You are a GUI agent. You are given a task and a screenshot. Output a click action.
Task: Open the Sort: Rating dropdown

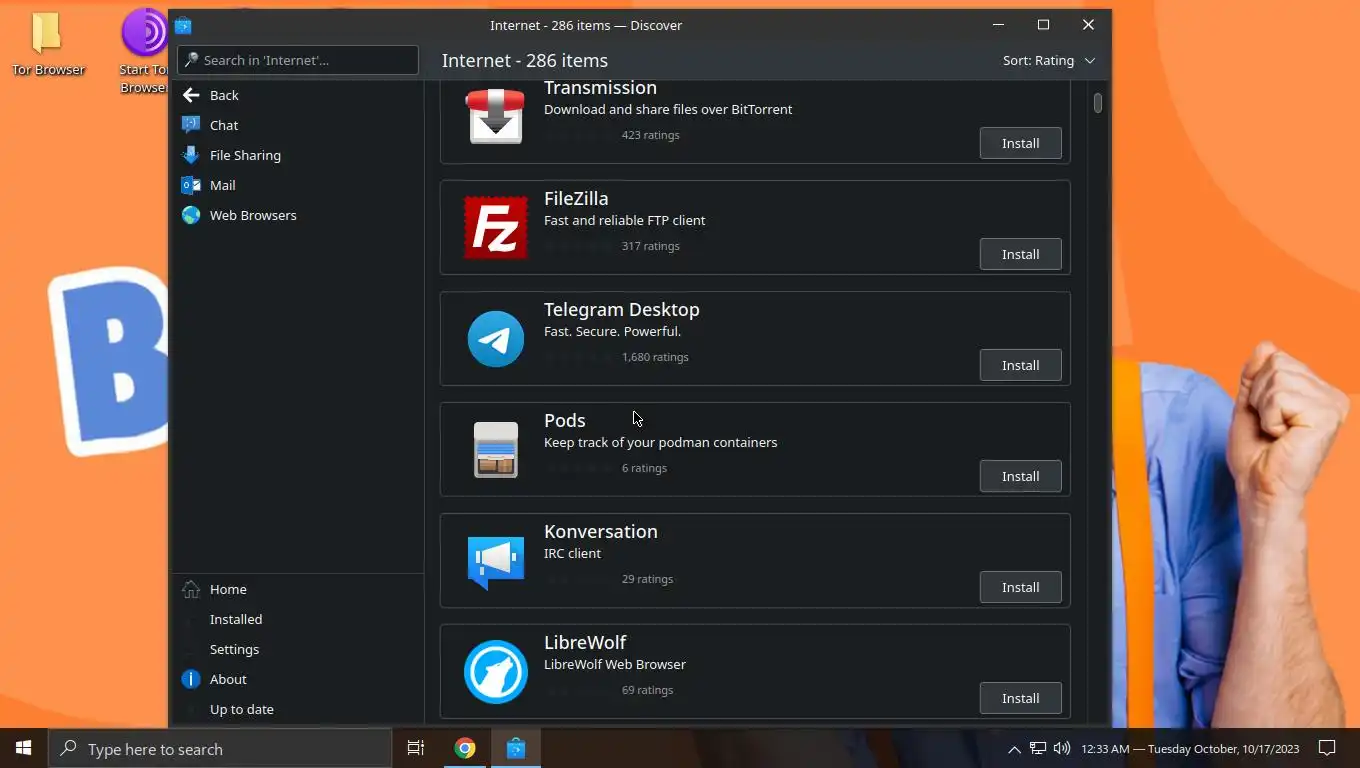coord(1049,60)
